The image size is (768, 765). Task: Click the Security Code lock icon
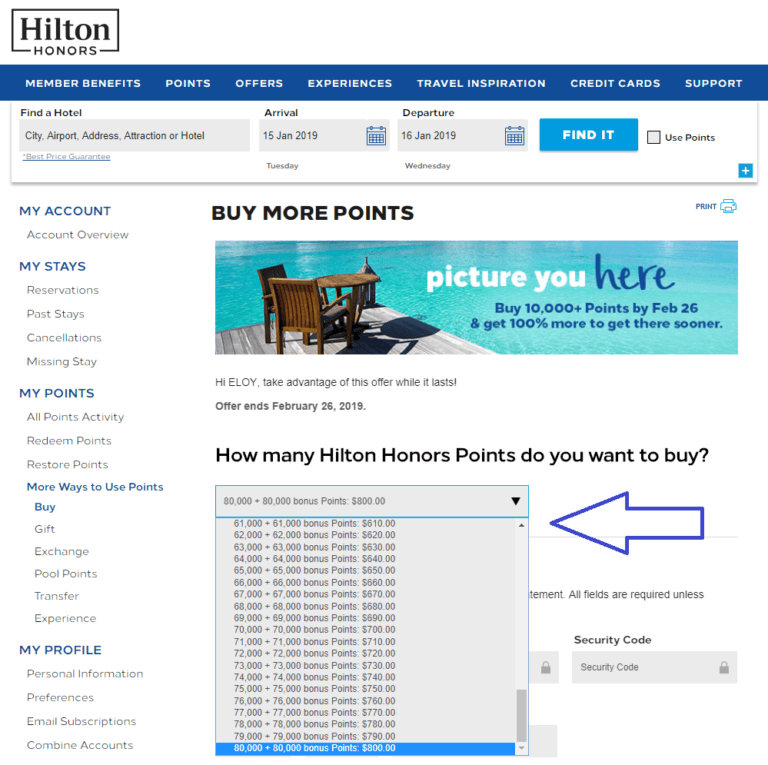[723, 668]
